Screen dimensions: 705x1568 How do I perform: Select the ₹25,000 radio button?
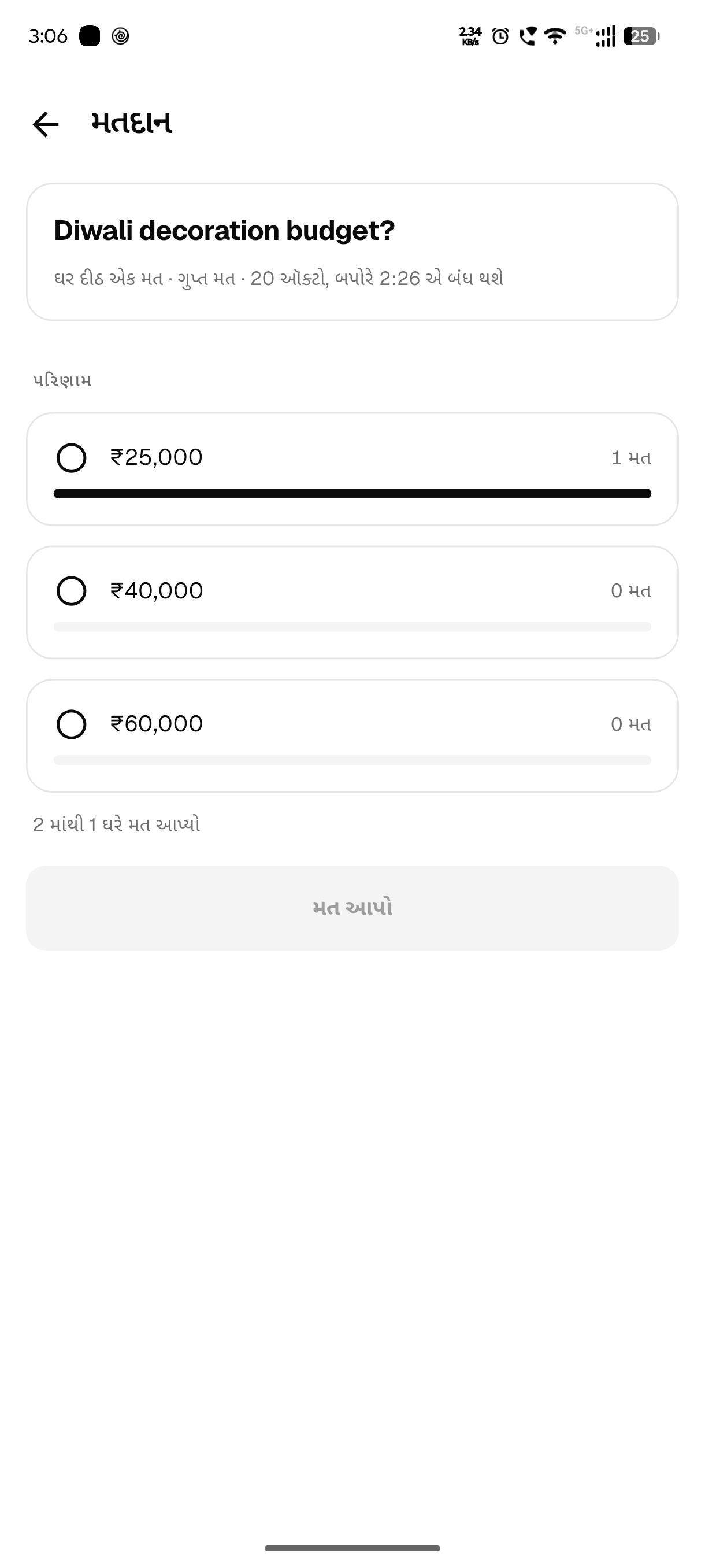pos(71,458)
